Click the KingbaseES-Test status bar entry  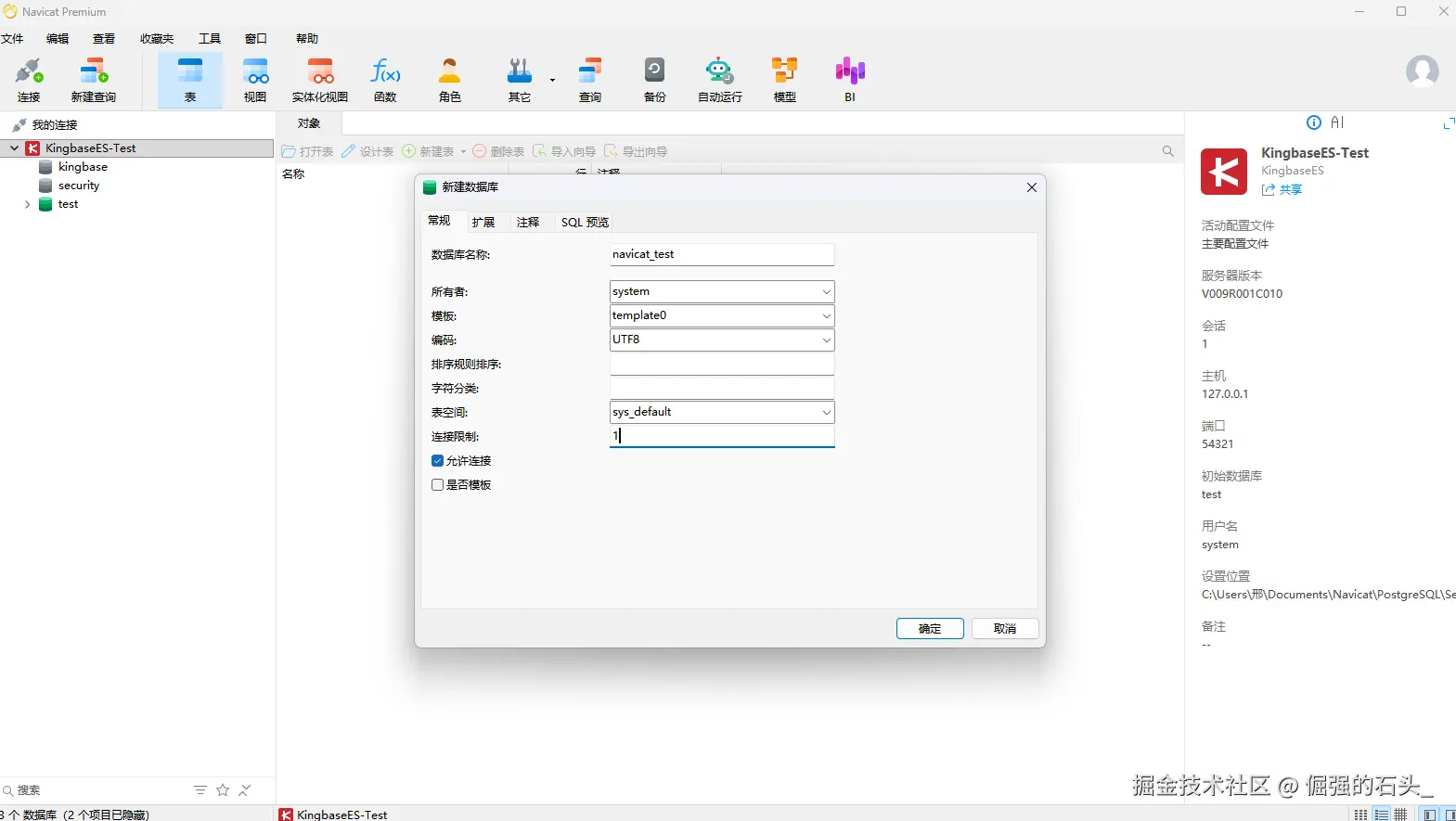pos(334,815)
